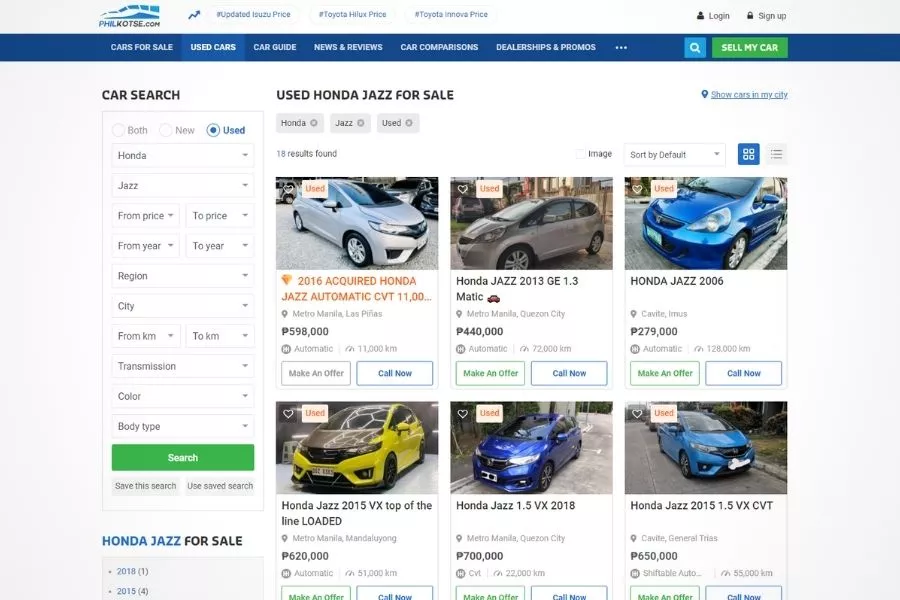The width and height of the screenshot is (900, 600).
Task: Switch listings to list view layout
Action: coord(777,154)
